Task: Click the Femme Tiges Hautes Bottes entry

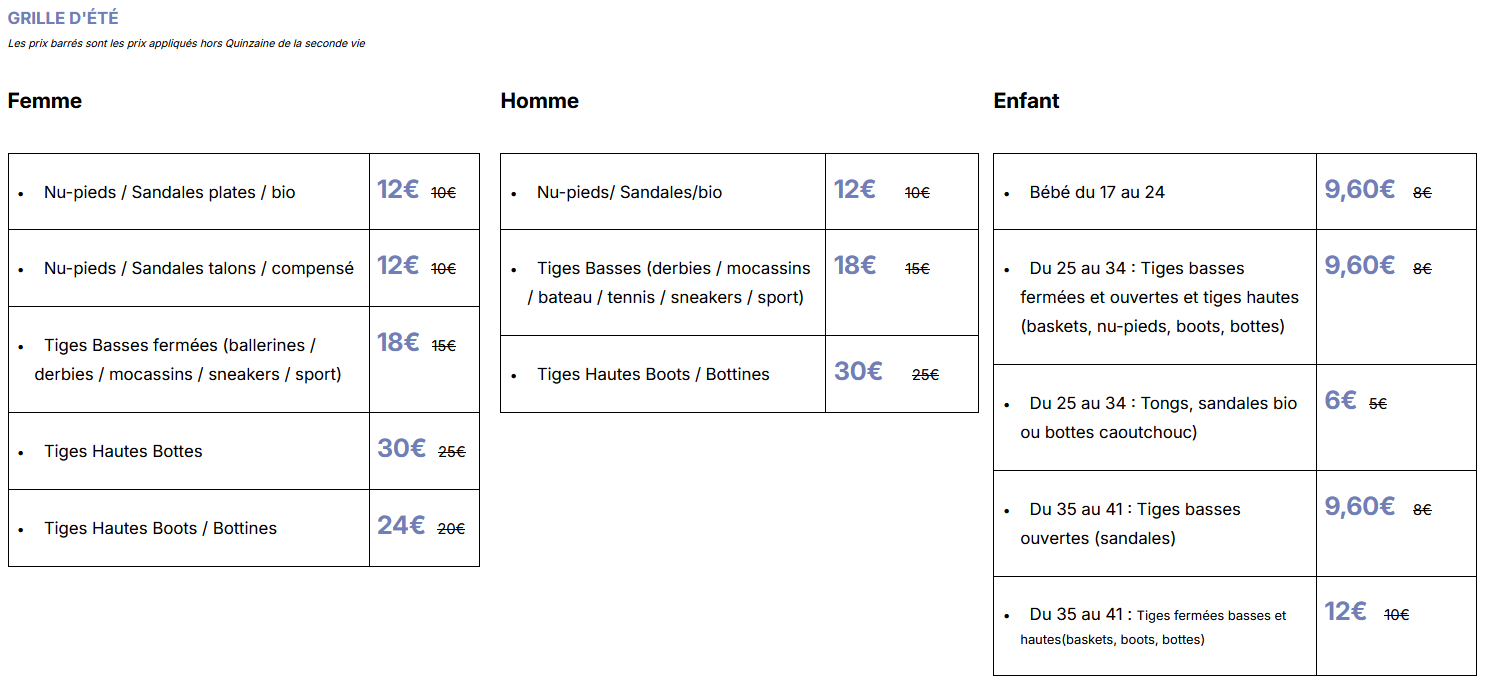Action: point(123,451)
